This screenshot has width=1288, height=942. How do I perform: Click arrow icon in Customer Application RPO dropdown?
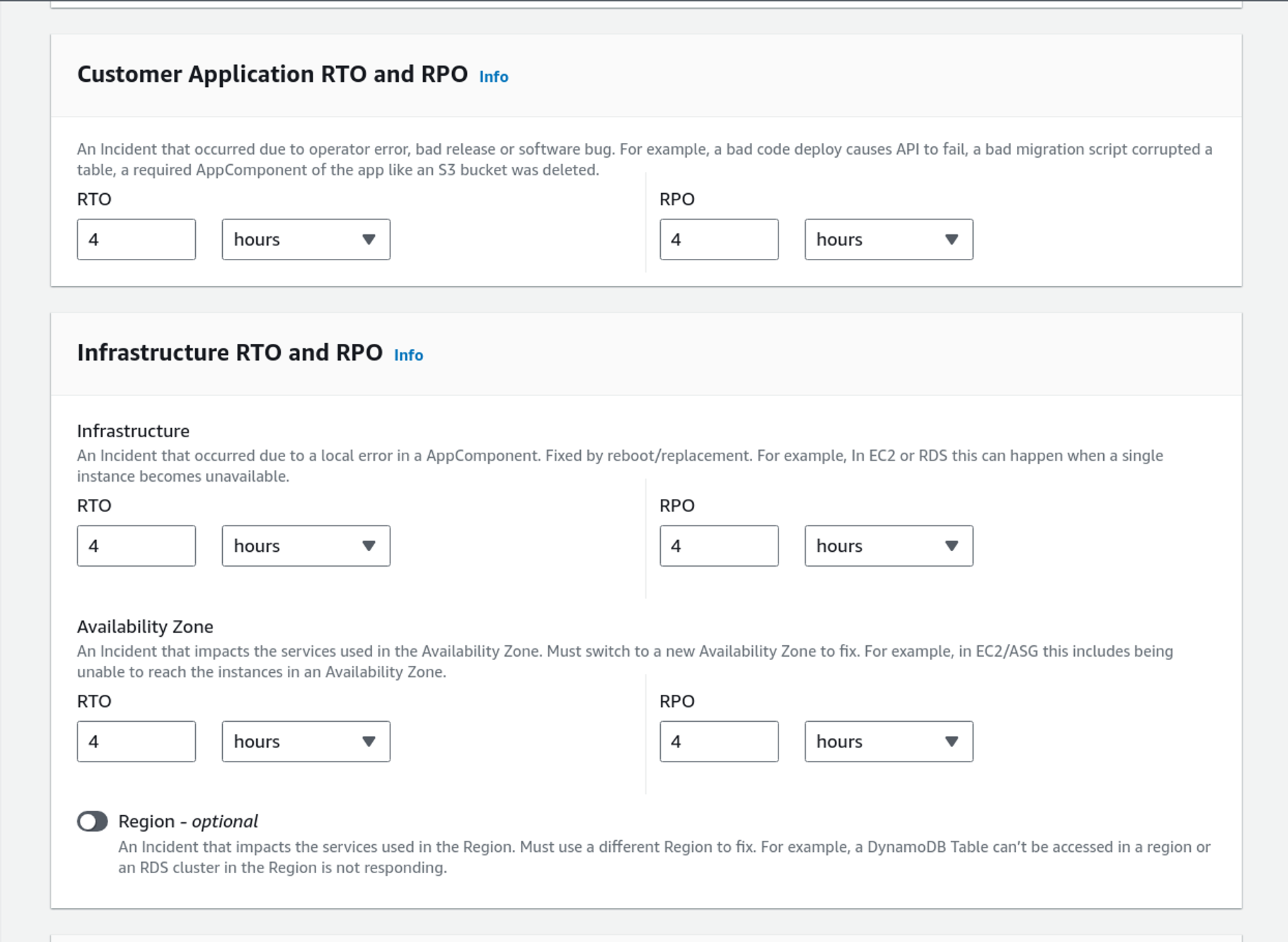pos(951,240)
